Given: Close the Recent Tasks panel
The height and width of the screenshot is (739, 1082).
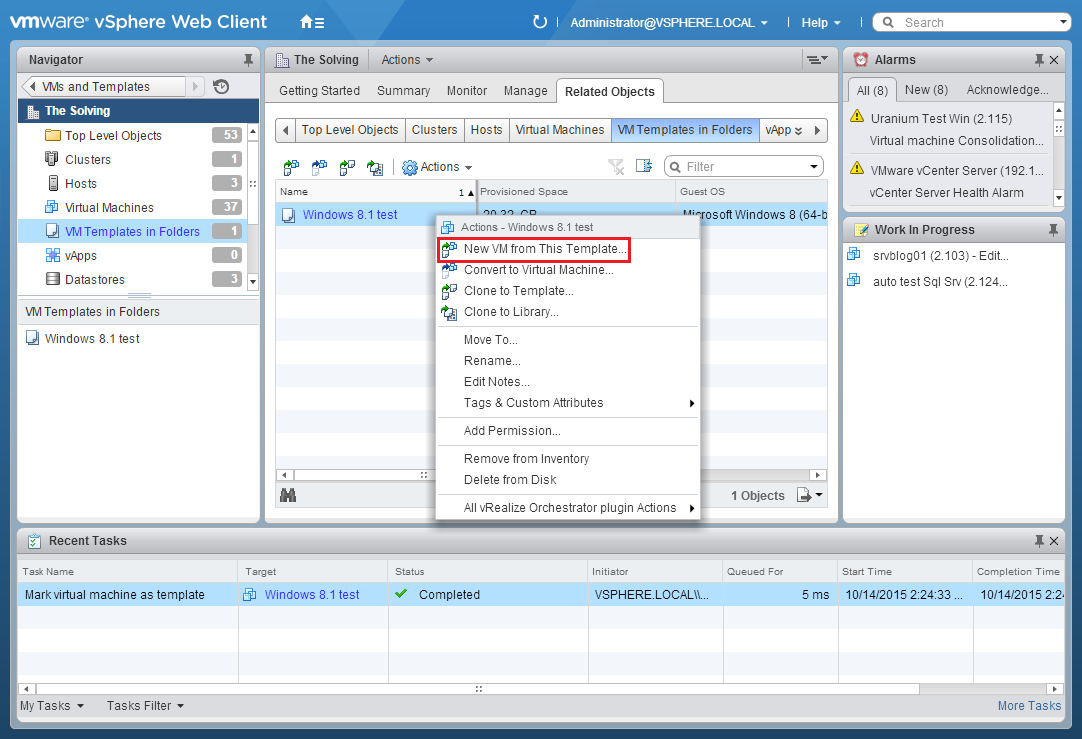Looking at the screenshot, I should pyautogui.click(x=1054, y=541).
